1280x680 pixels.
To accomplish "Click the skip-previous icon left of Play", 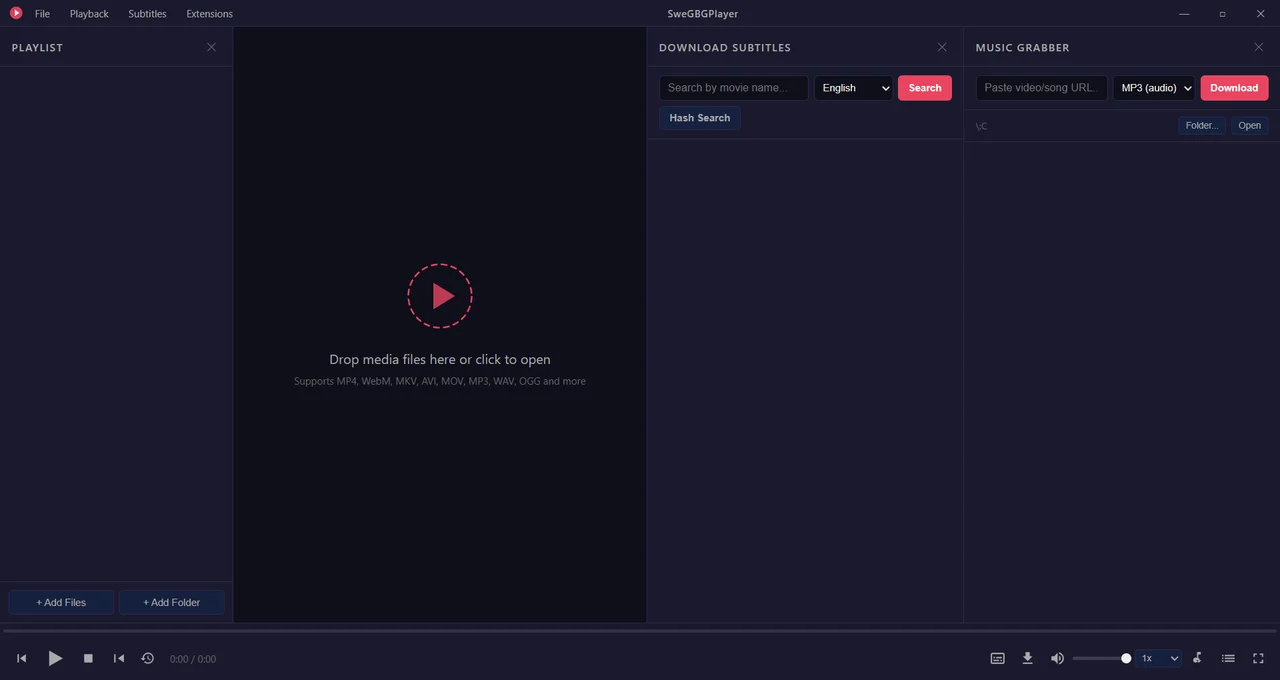I will click(22, 658).
